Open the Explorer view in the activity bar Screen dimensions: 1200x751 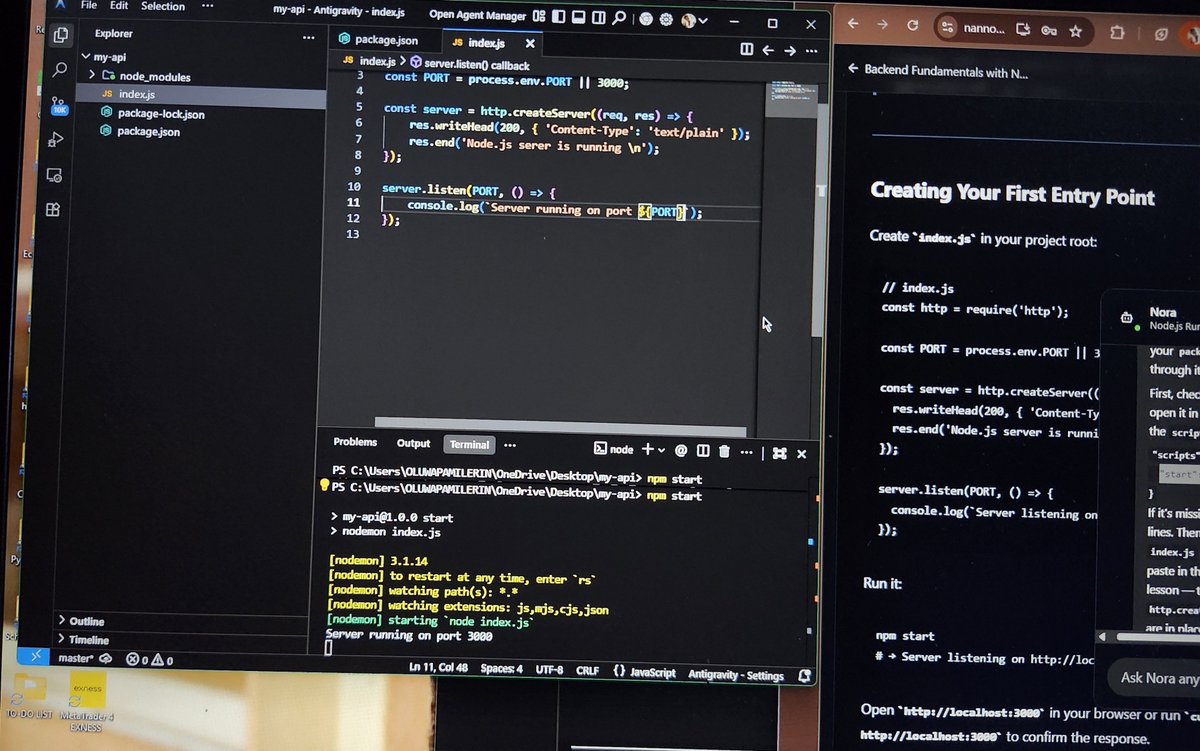(60, 35)
